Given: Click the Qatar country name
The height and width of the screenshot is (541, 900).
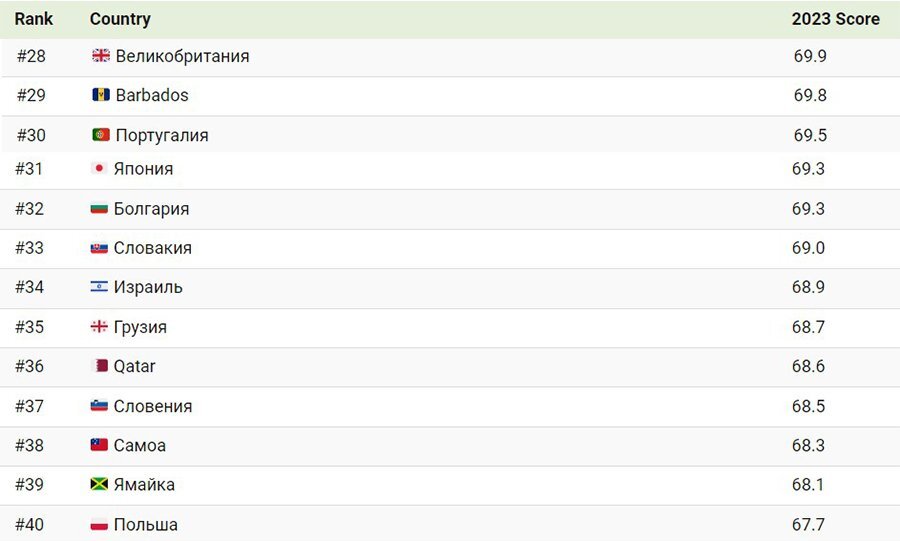Looking at the screenshot, I should click(134, 366).
